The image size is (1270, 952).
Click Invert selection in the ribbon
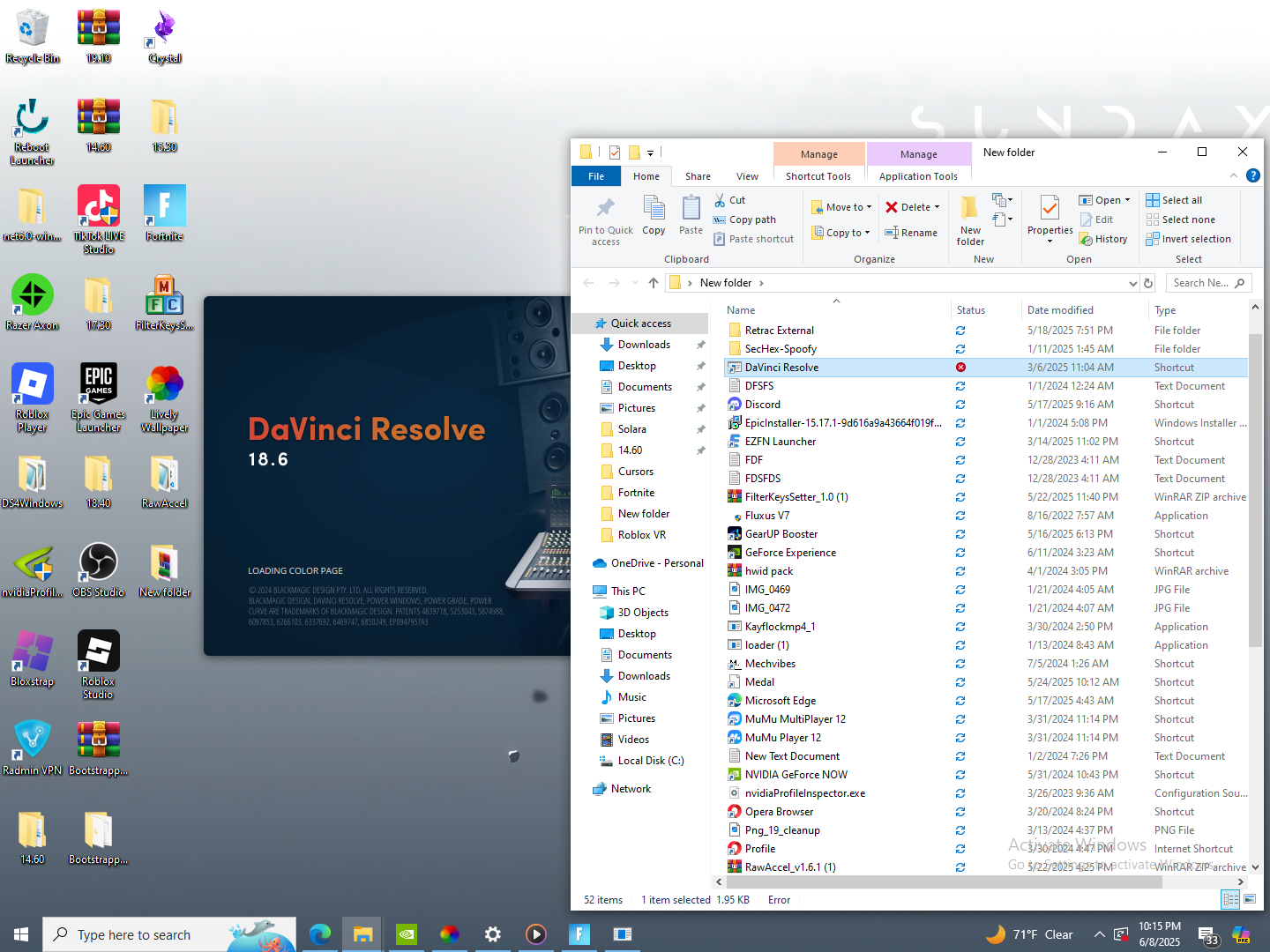(1188, 239)
